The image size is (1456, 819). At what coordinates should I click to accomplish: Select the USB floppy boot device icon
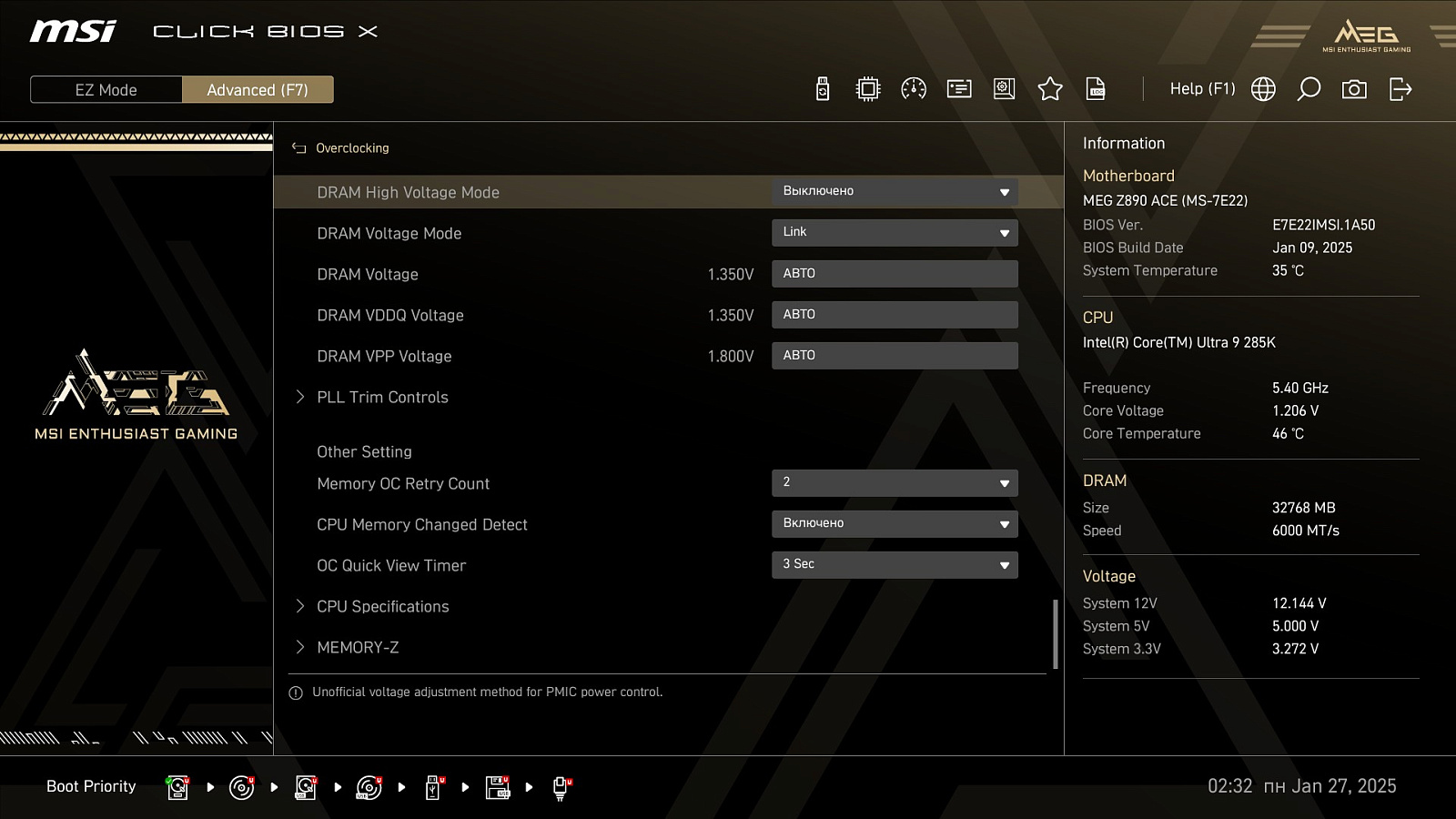tap(498, 787)
